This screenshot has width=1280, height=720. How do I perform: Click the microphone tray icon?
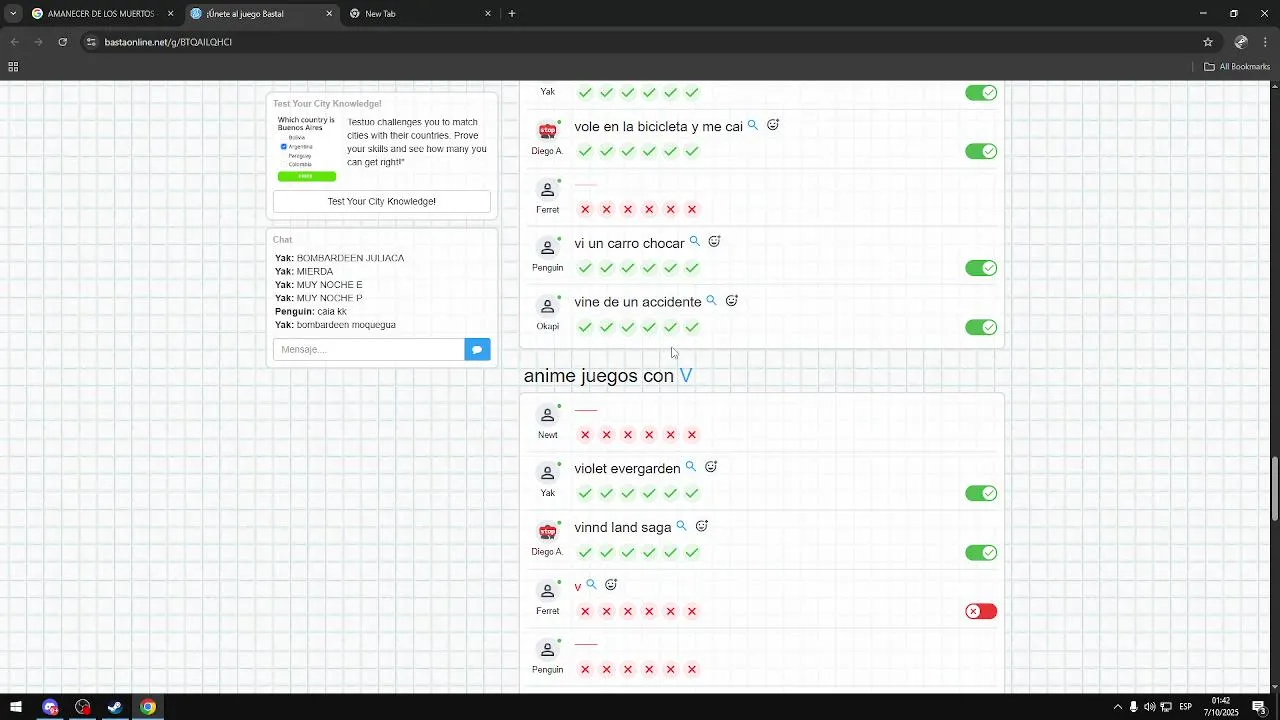[x=1133, y=707]
